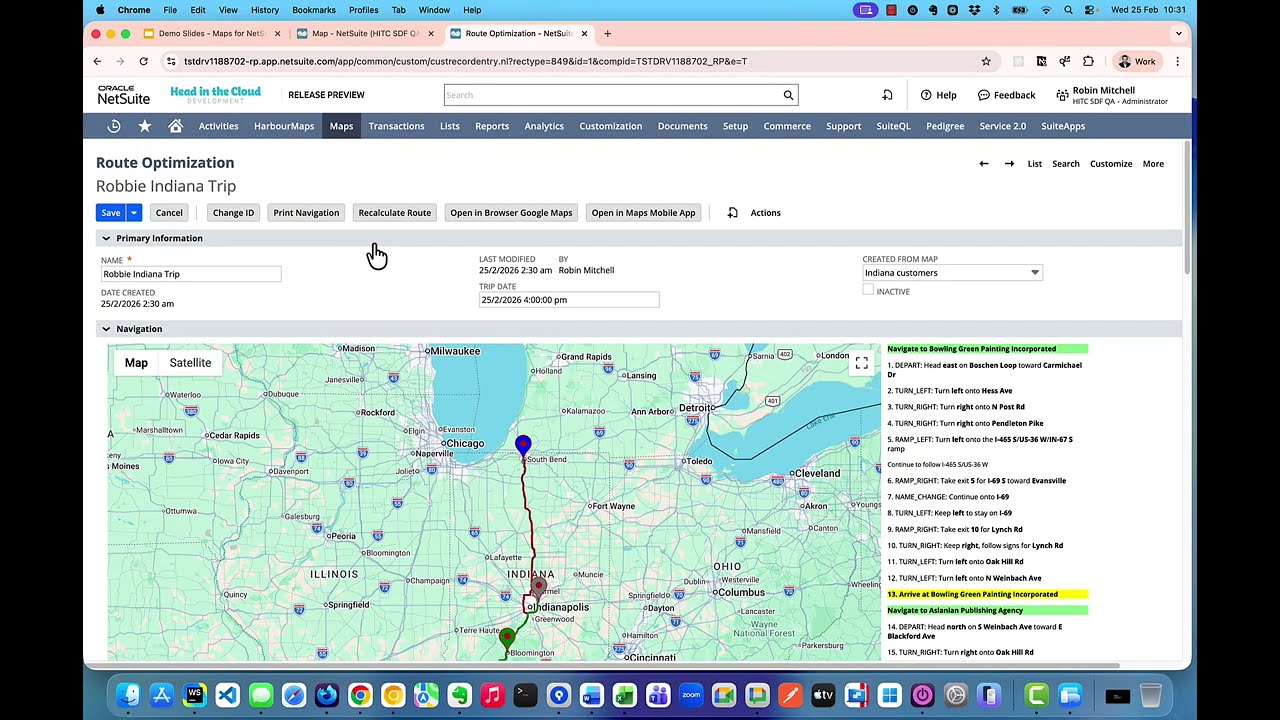Click the refresh icon left of Actions
This screenshot has width=1280, height=720.
point(733,212)
